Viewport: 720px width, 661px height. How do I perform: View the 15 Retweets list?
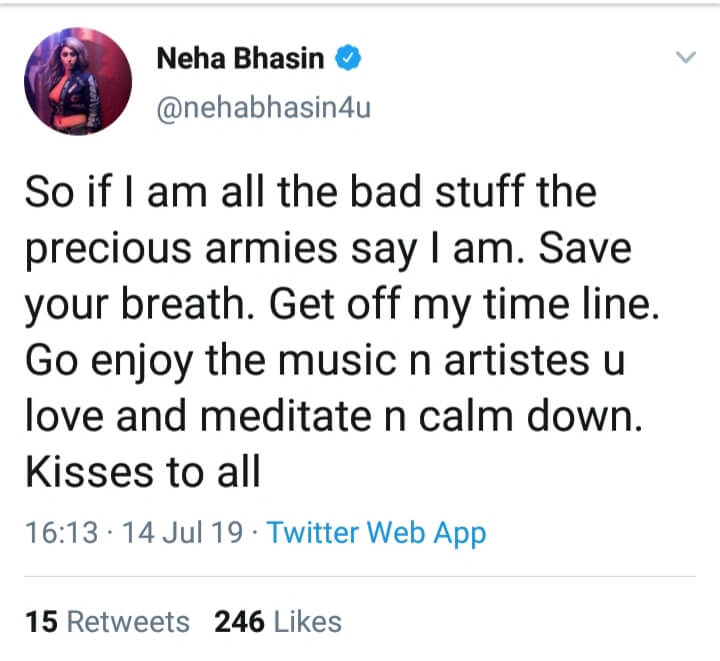pyautogui.click(x=107, y=622)
